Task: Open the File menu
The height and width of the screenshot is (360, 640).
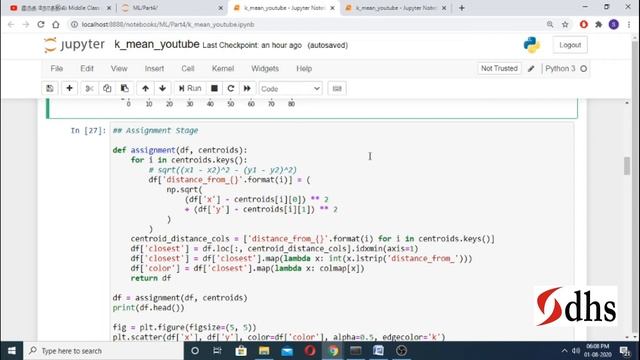Action: point(57,69)
